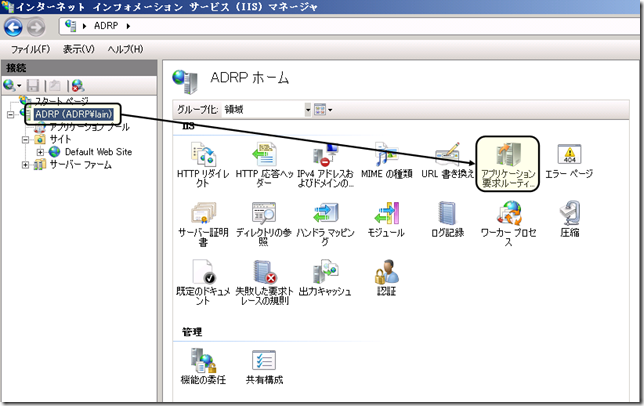
Task: Select Default Web Site in the tree
Action: click(x=99, y=152)
